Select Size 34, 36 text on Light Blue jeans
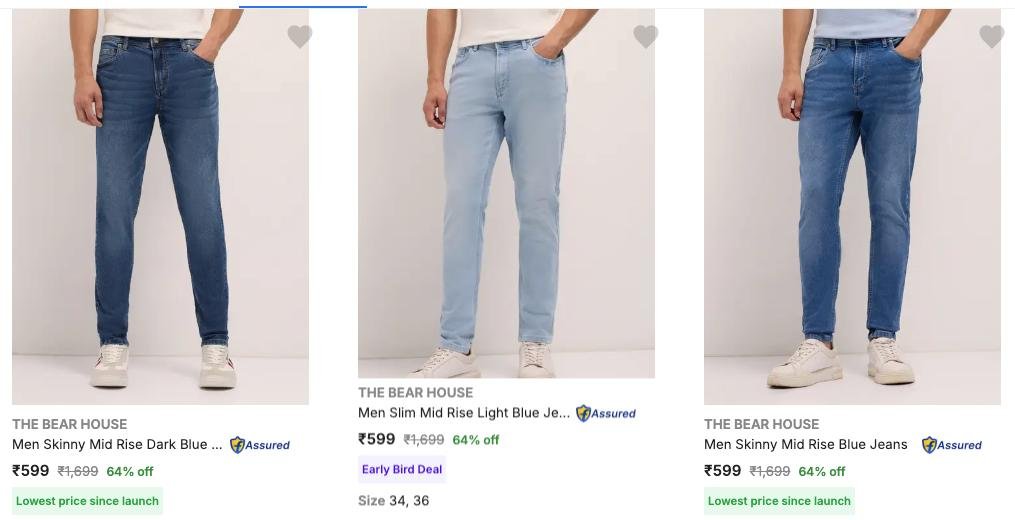This screenshot has width=1015, height=520. (x=394, y=501)
